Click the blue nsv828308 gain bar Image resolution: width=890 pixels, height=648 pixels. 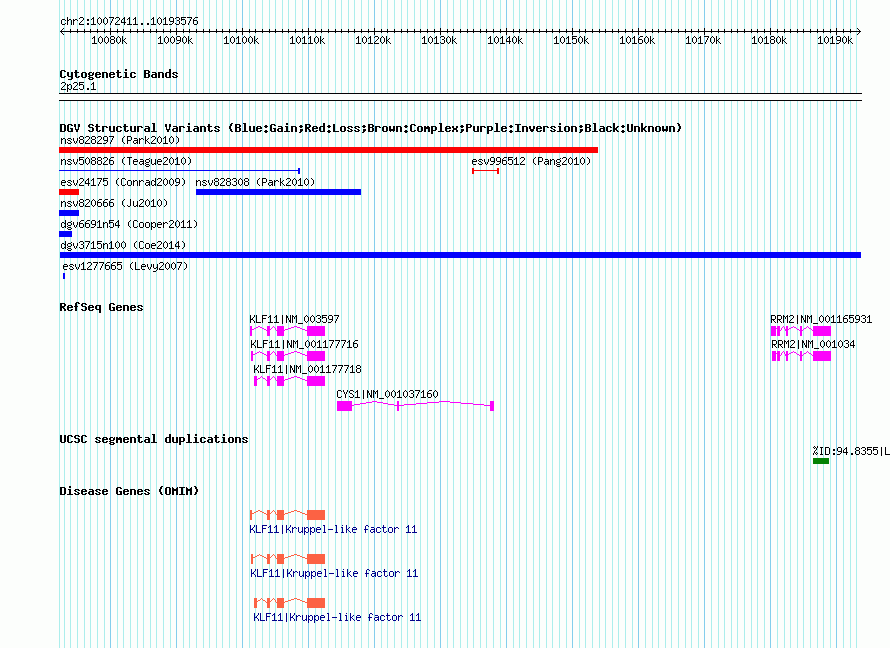278,192
